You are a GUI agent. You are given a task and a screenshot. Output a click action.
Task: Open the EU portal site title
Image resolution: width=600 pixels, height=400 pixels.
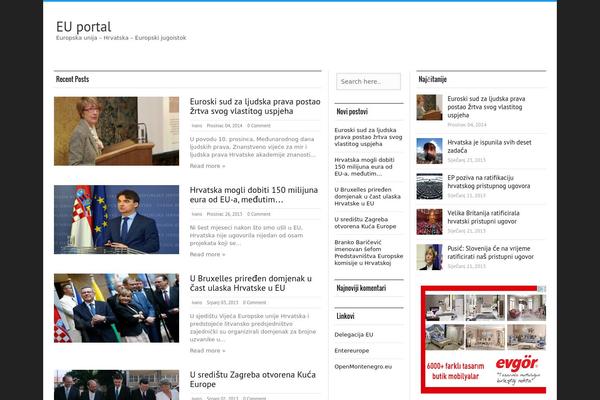tap(83, 27)
